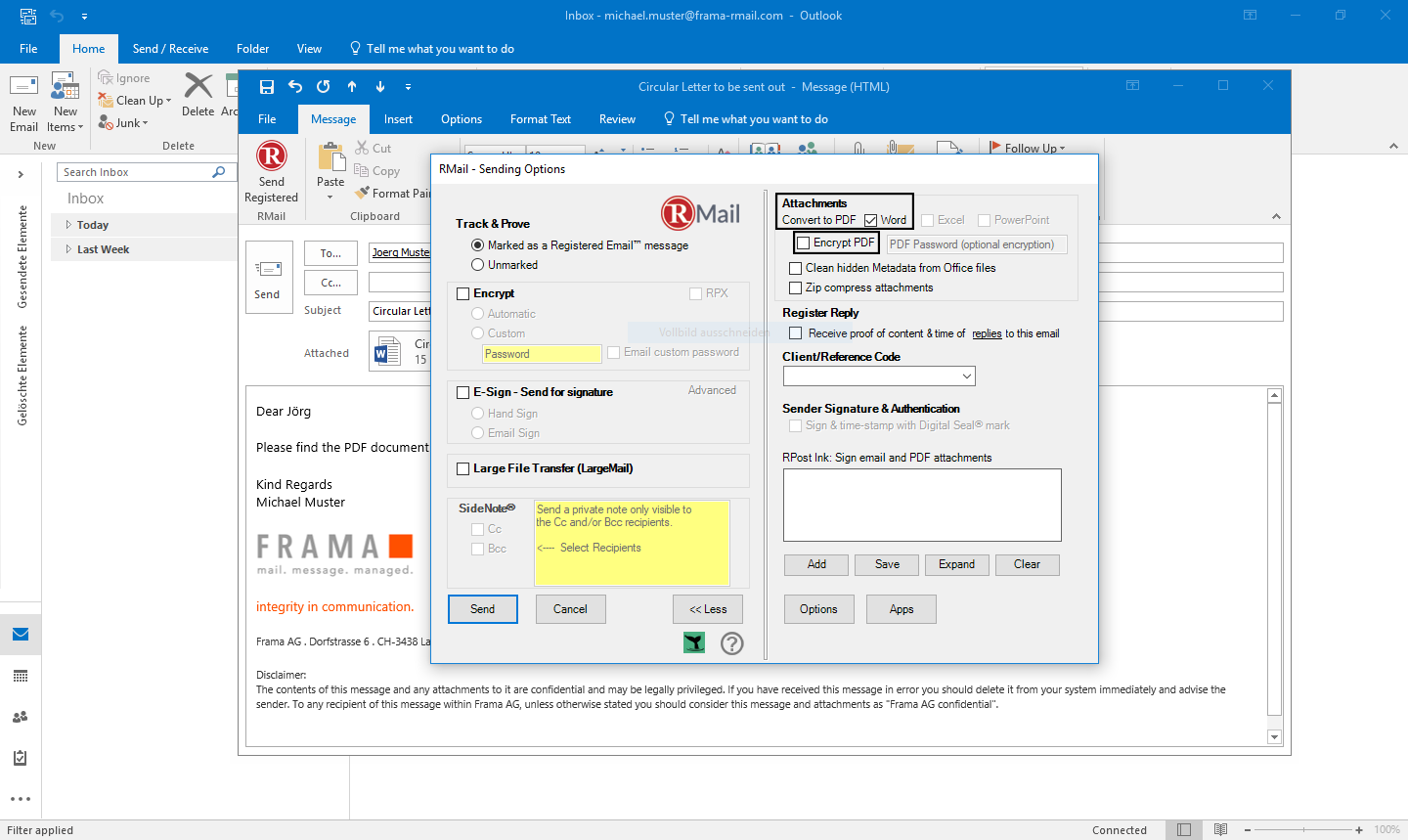This screenshot has width=1408, height=840.
Task: Open View tab in Outlook main window
Action: [309, 49]
